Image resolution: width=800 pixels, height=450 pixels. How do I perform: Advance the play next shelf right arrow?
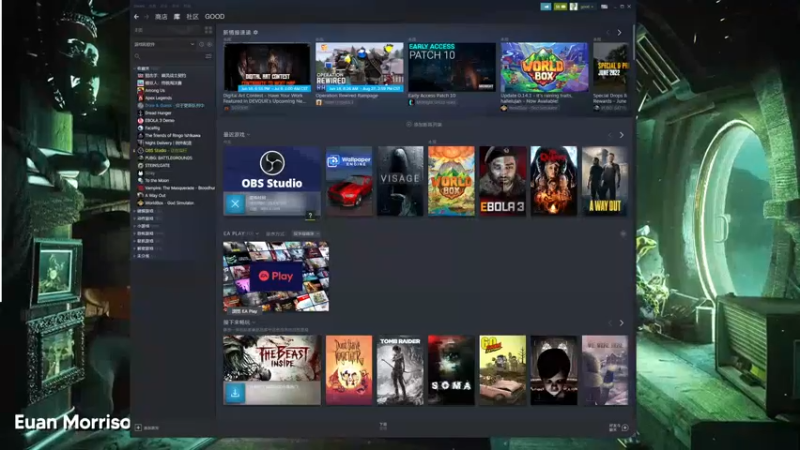pos(621,323)
